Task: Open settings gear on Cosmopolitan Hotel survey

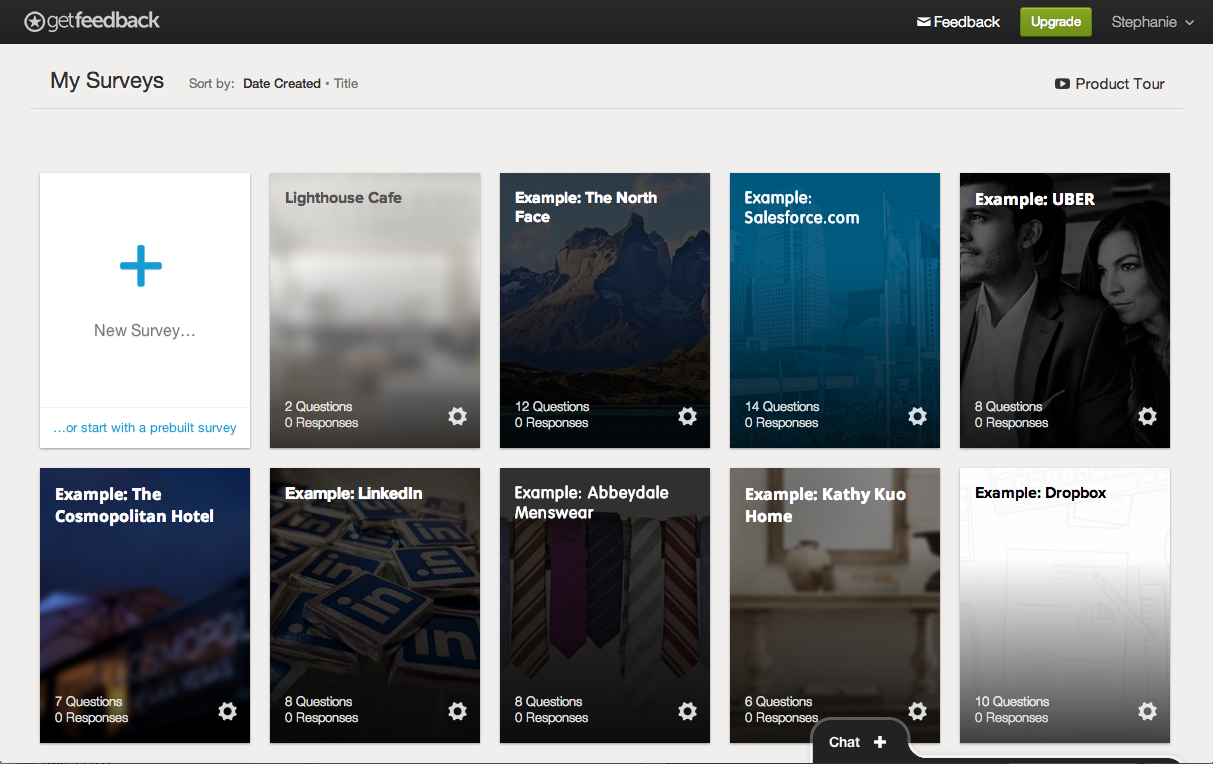Action: 227,711
